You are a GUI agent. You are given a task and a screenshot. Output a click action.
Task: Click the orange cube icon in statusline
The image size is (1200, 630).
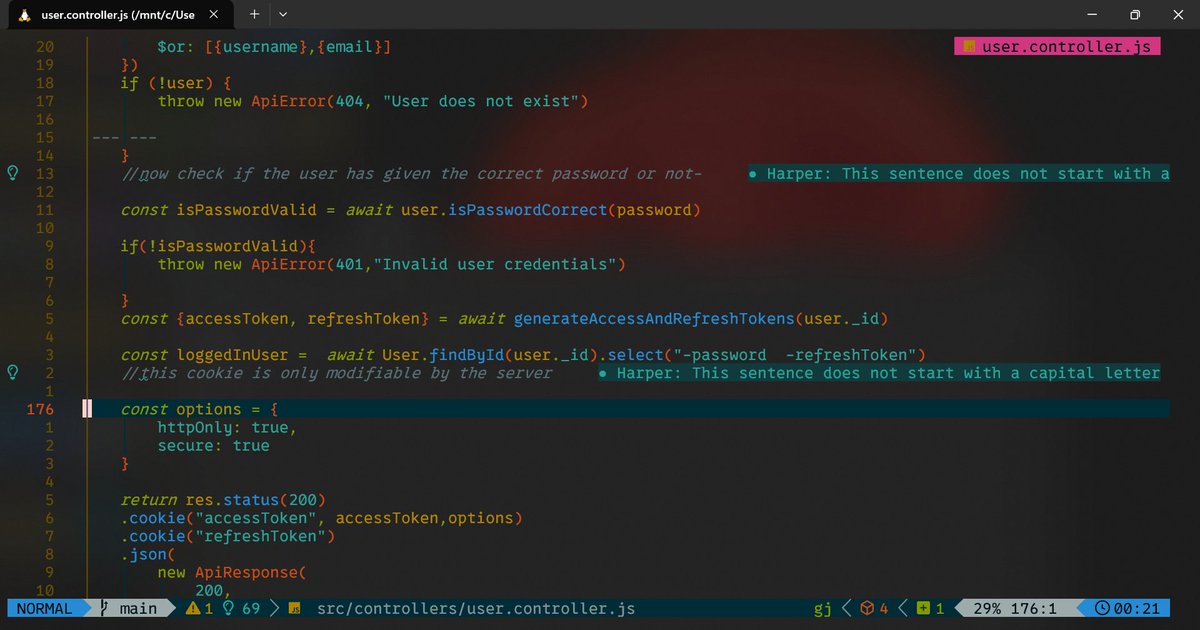[x=868, y=608]
